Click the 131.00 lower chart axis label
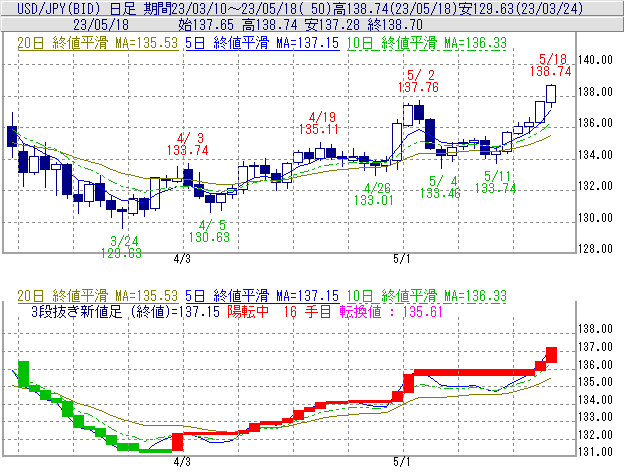 pos(595,452)
